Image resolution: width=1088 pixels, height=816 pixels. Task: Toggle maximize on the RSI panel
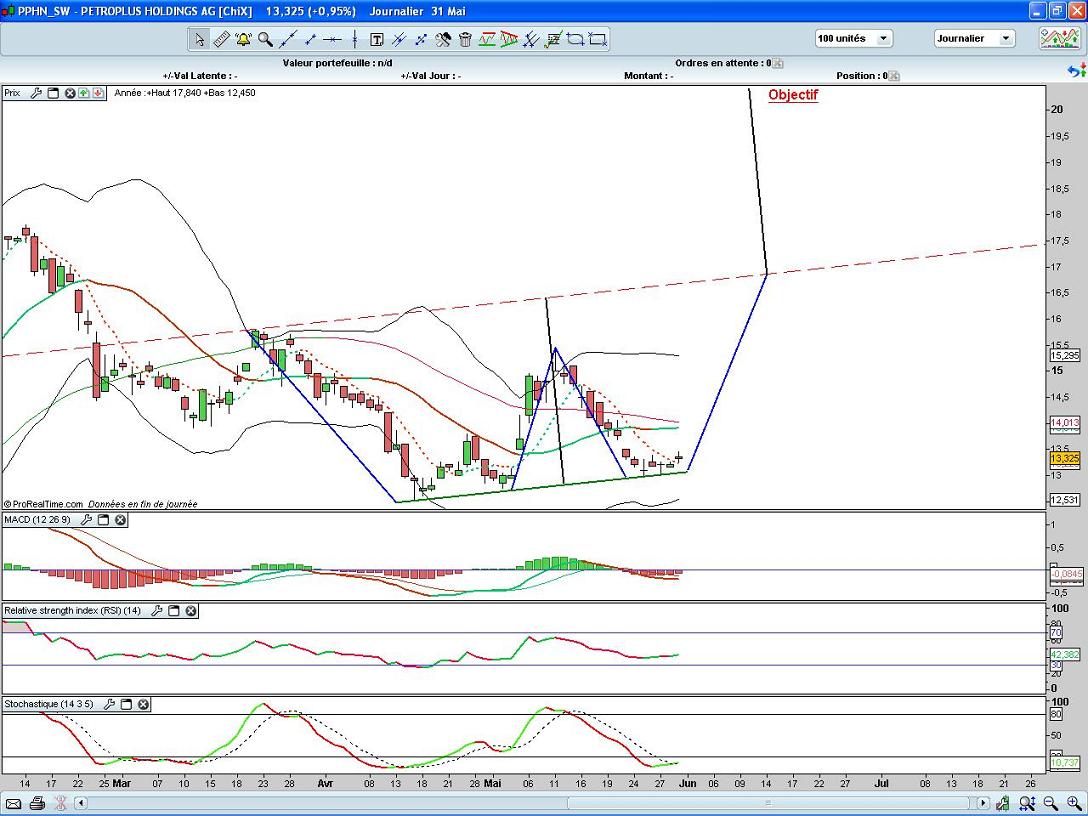point(174,610)
